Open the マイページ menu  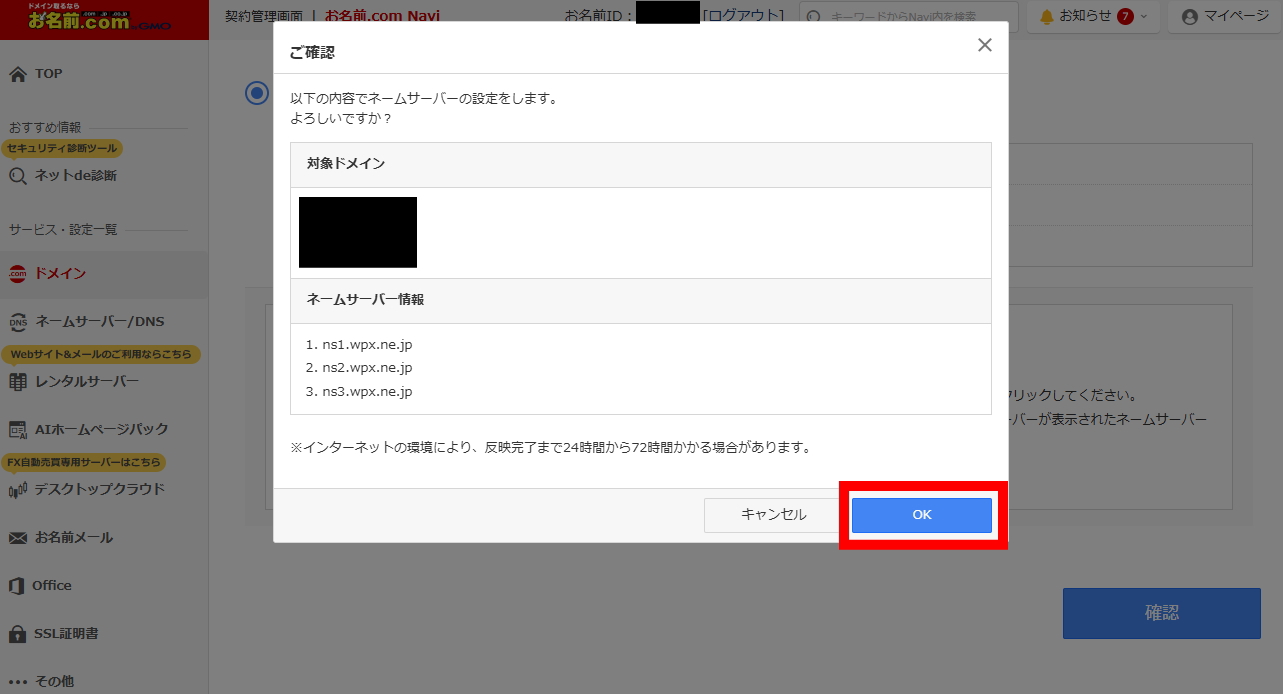point(1225,17)
